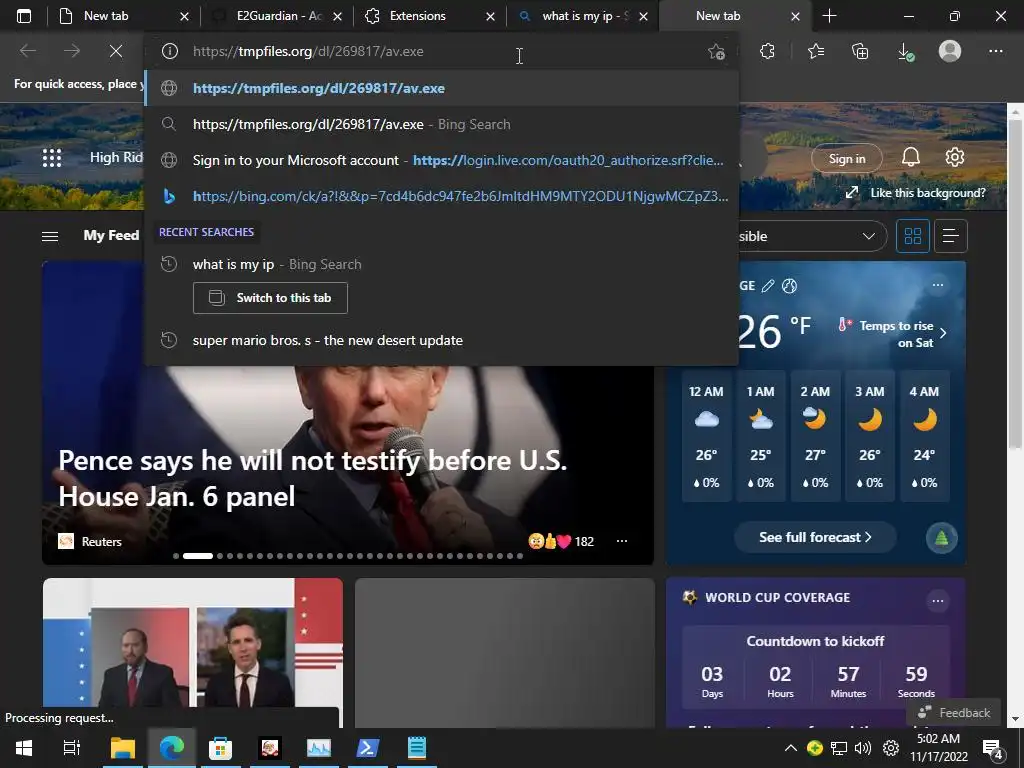
Task: Open the app launcher grid icon
Action: click(52, 158)
